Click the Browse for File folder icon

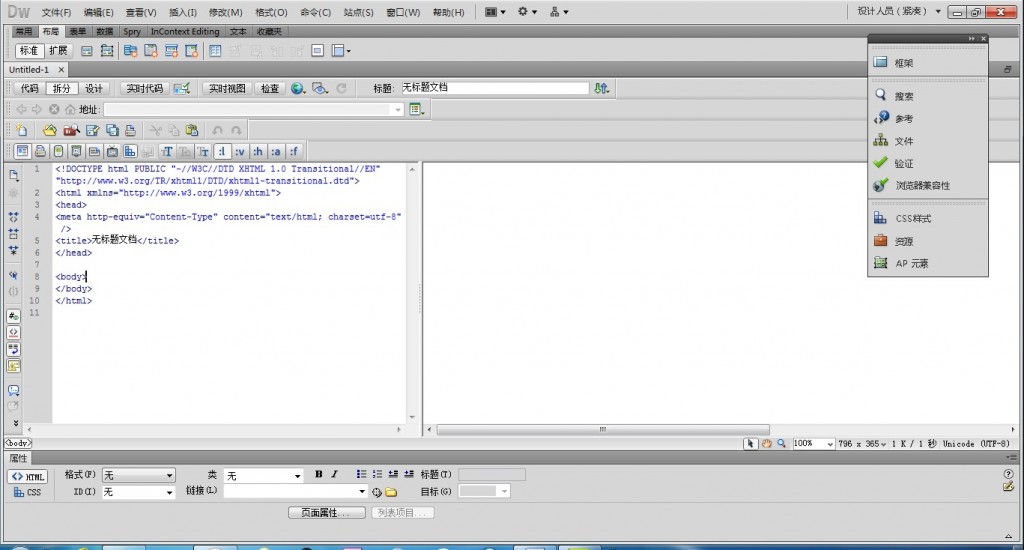tap(391, 492)
